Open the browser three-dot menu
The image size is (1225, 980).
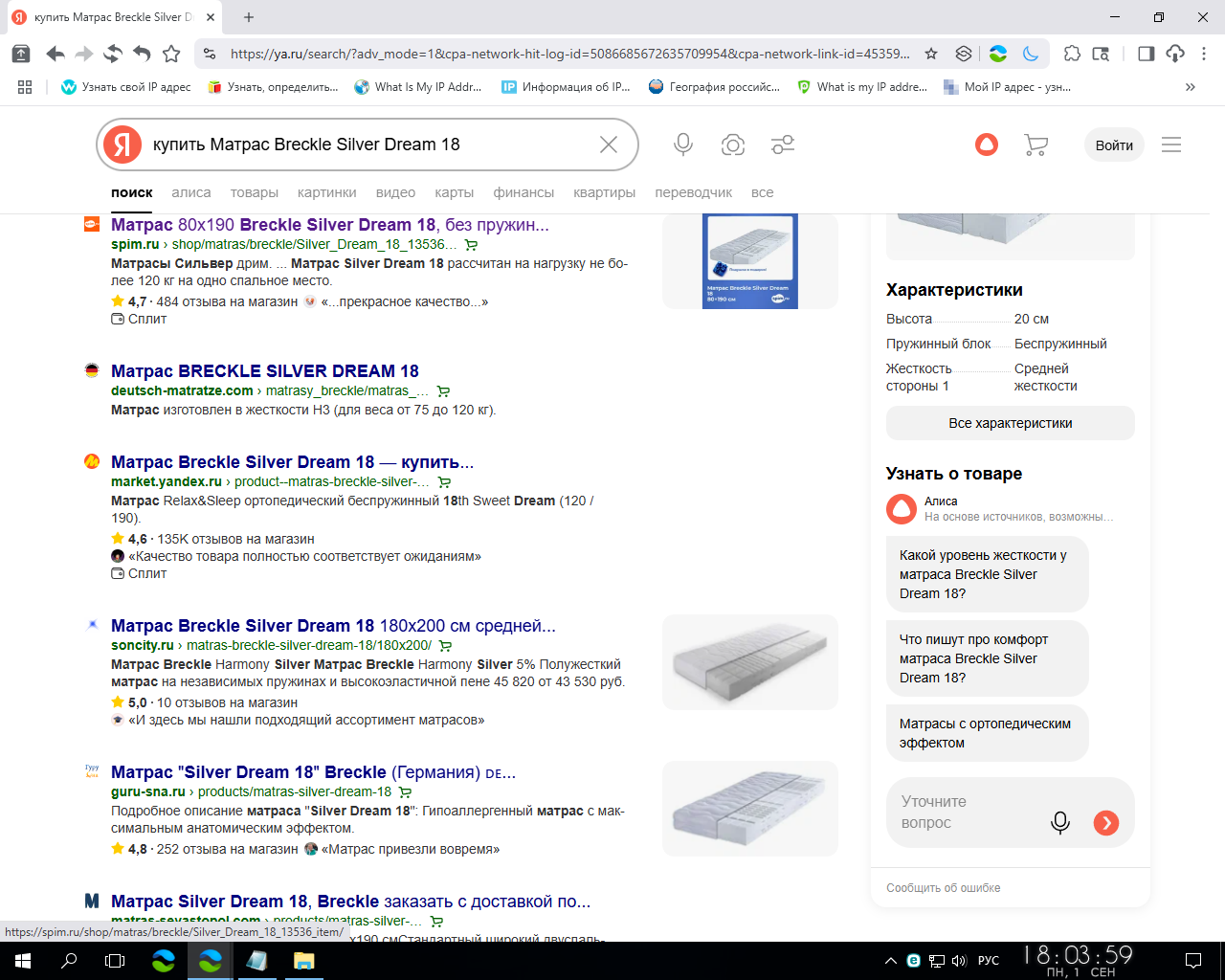[x=1204, y=54]
